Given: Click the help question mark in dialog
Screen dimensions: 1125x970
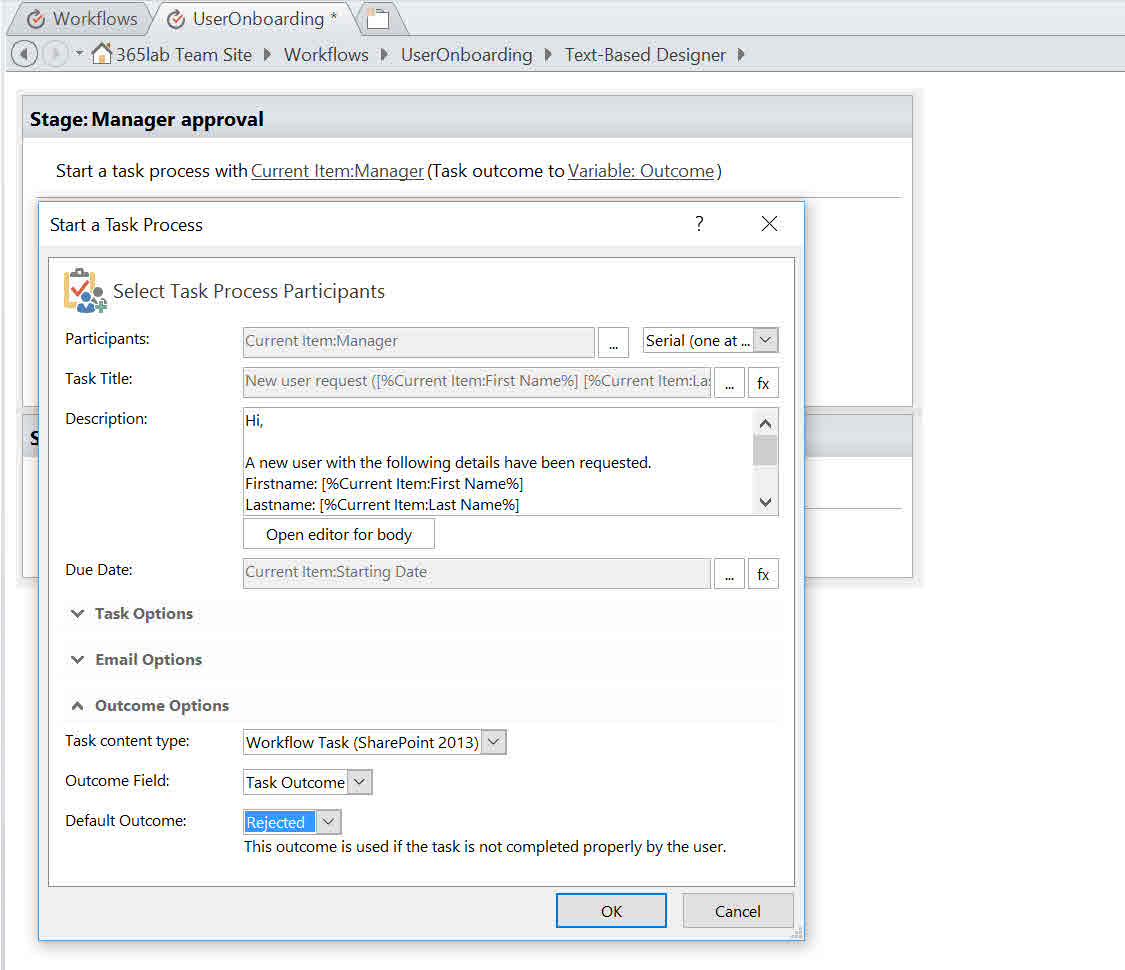Looking at the screenshot, I should pyautogui.click(x=699, y=224).
